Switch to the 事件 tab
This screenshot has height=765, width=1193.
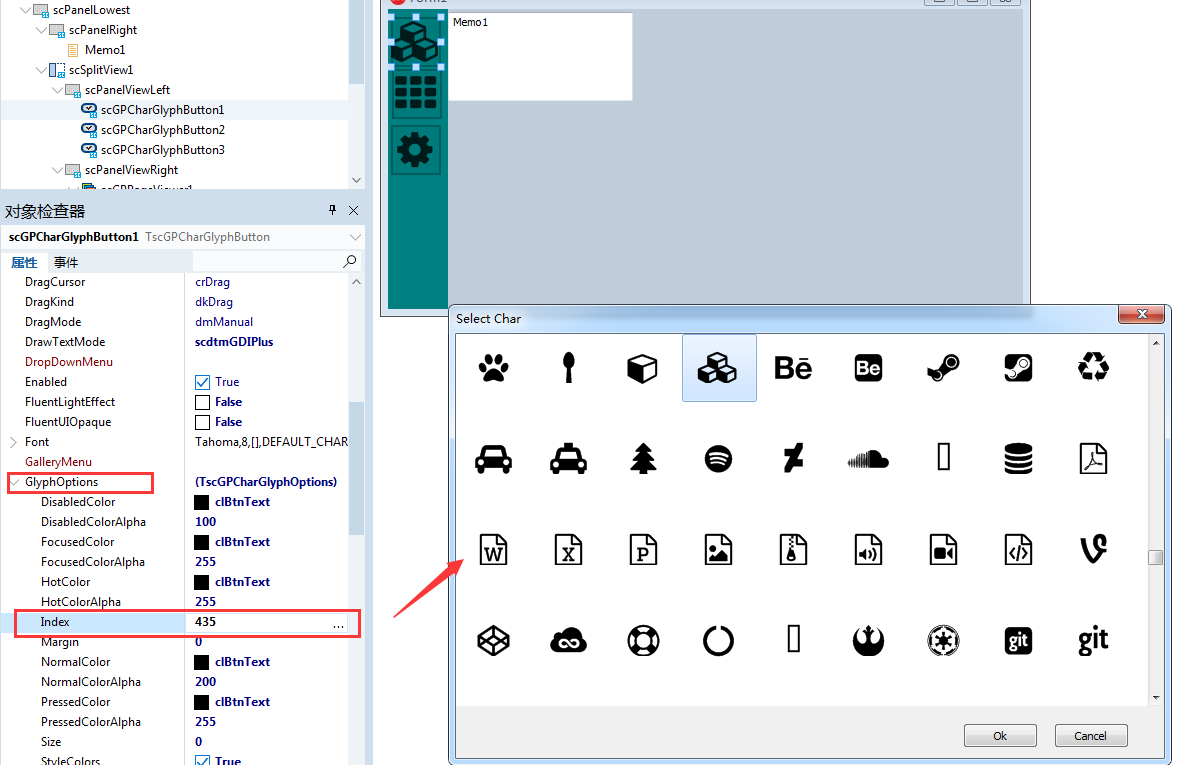[x=65, y=262]
